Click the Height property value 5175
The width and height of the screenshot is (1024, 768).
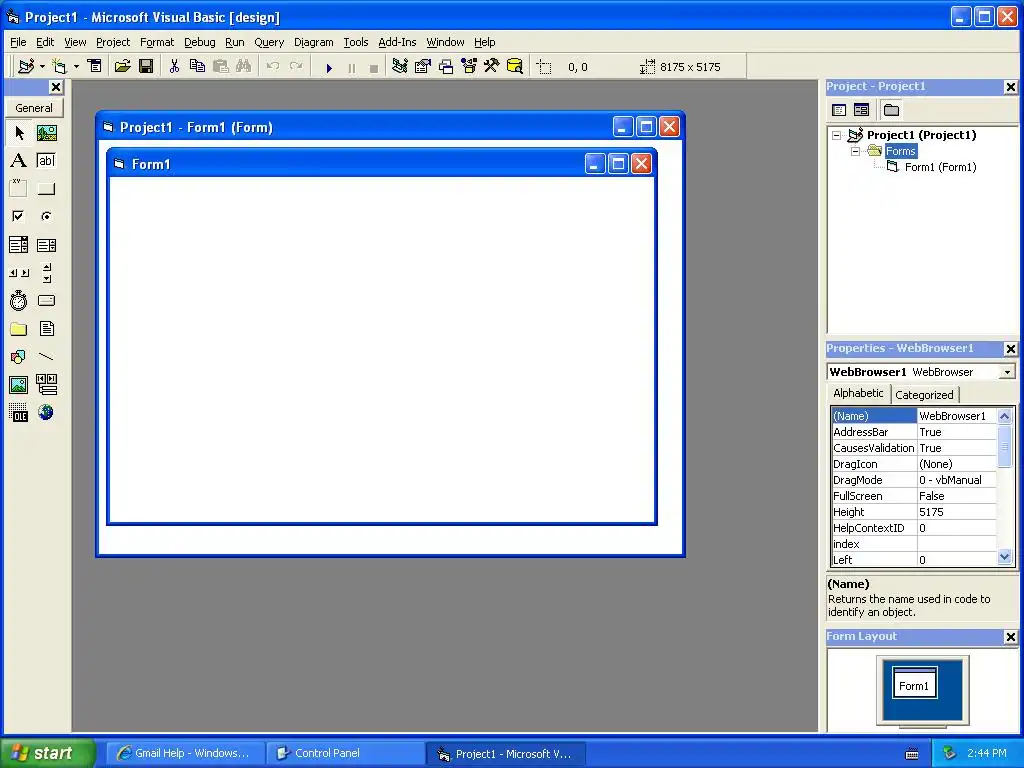pos(957,512)
